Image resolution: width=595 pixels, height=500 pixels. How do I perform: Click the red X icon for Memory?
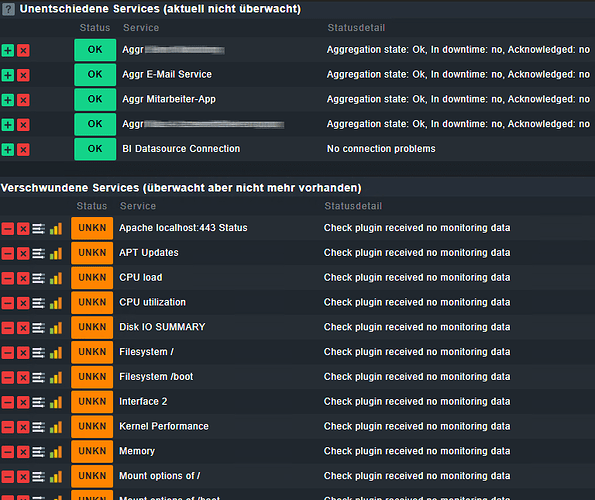point(23,452)
